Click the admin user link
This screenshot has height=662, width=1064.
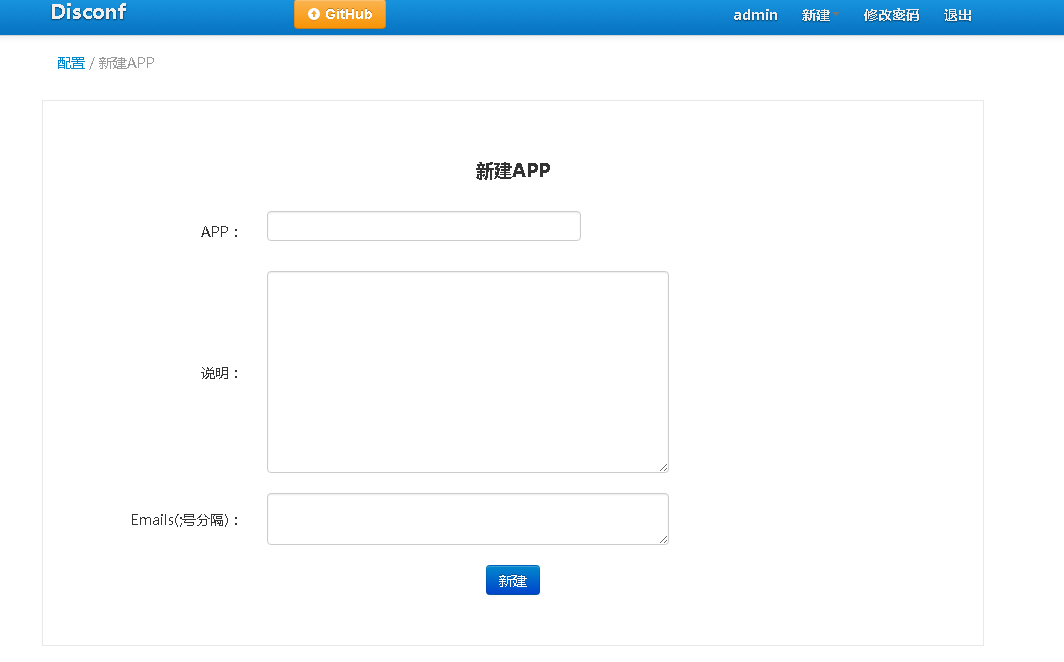tap(755, 15)
